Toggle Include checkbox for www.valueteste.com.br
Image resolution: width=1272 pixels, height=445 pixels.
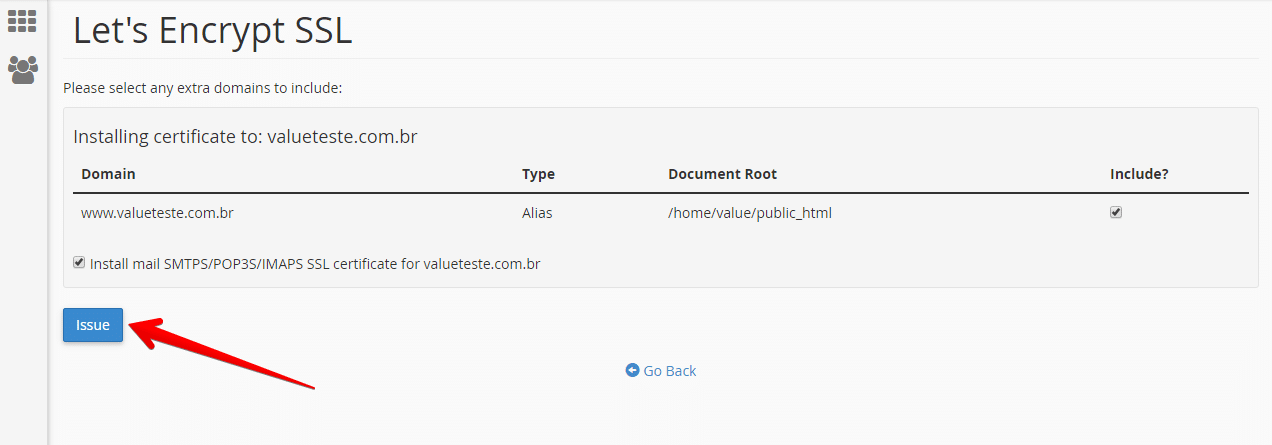tap(1116, 212)
